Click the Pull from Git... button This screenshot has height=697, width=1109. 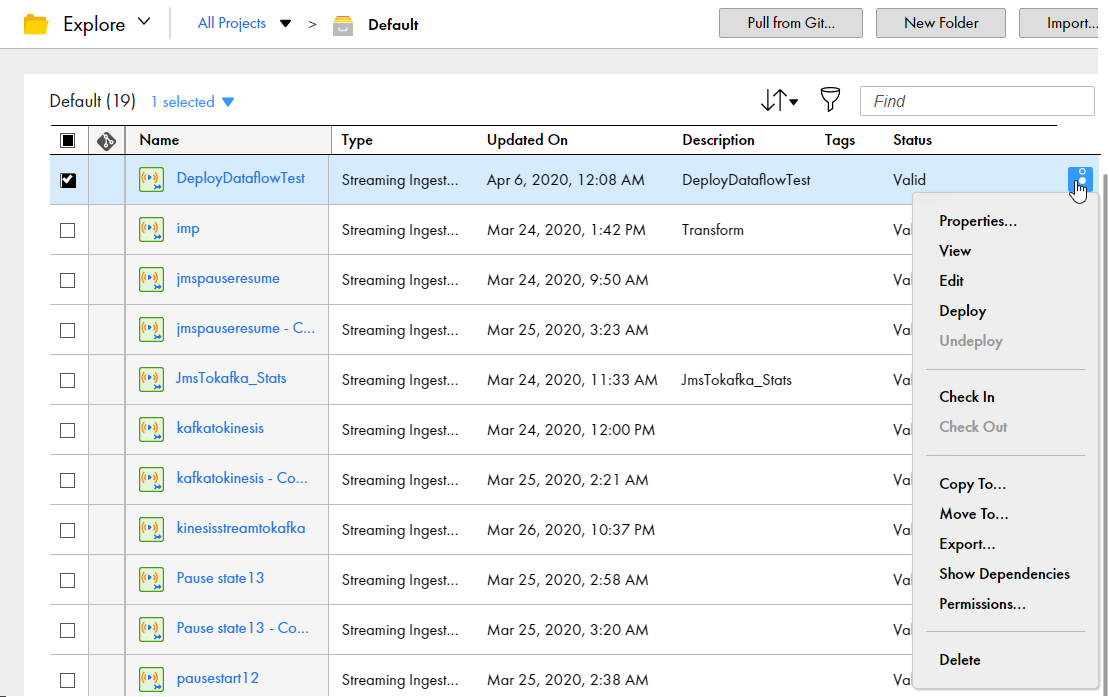791,23
